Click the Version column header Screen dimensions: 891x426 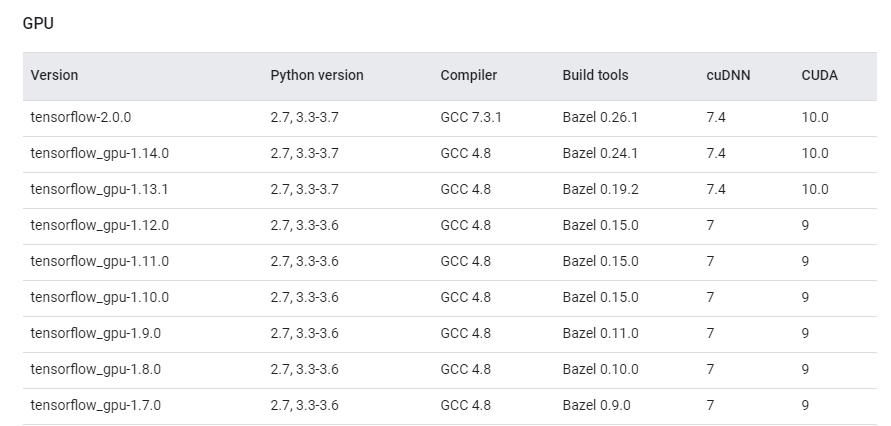[x=54, y=75]
